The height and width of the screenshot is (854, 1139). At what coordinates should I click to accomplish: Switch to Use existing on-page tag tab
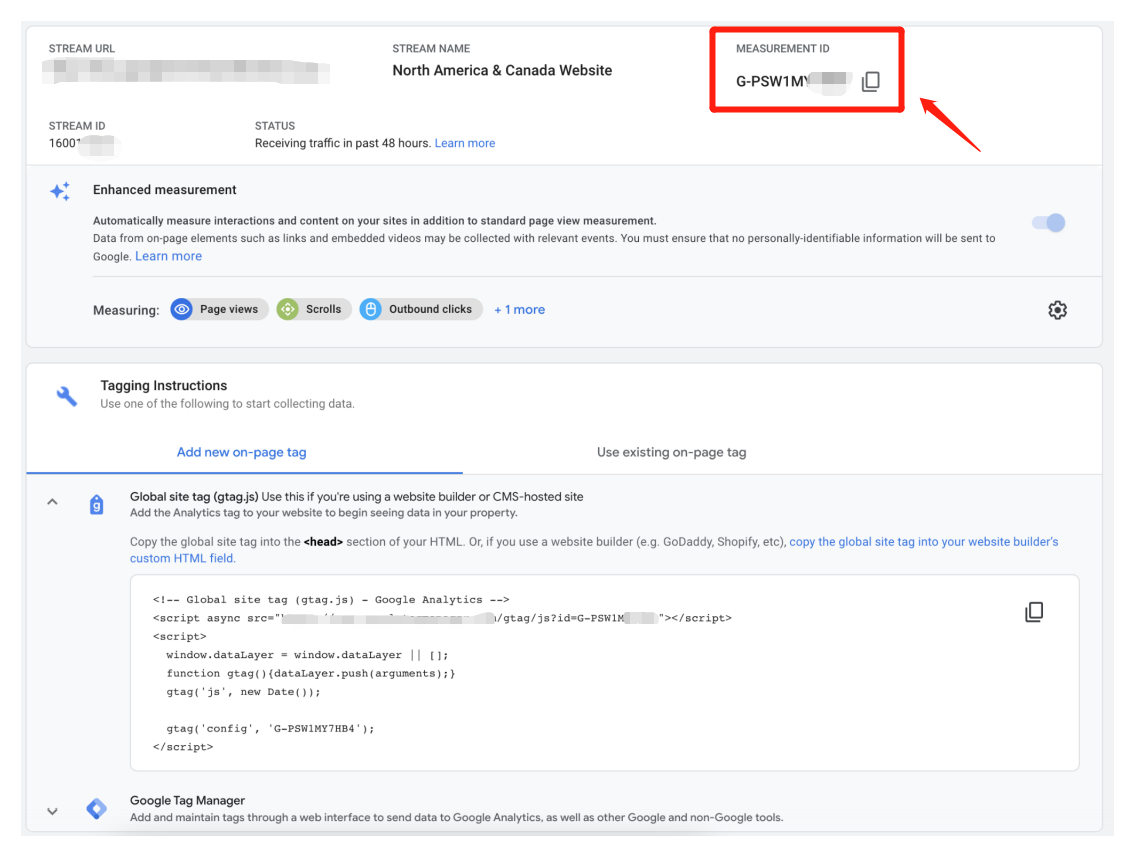pyautogui.click(x=671, y=452)
